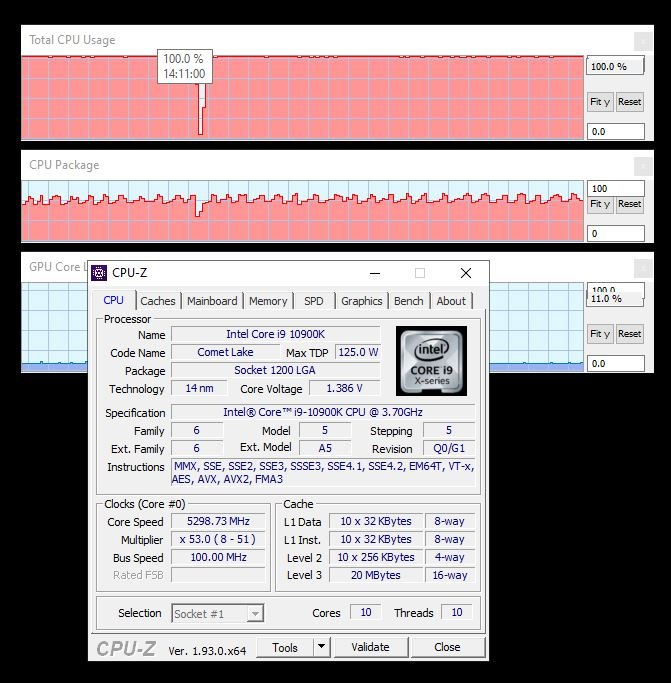
Task: Click the Intel Core i9 X-series logo
Action: (430, 359)
